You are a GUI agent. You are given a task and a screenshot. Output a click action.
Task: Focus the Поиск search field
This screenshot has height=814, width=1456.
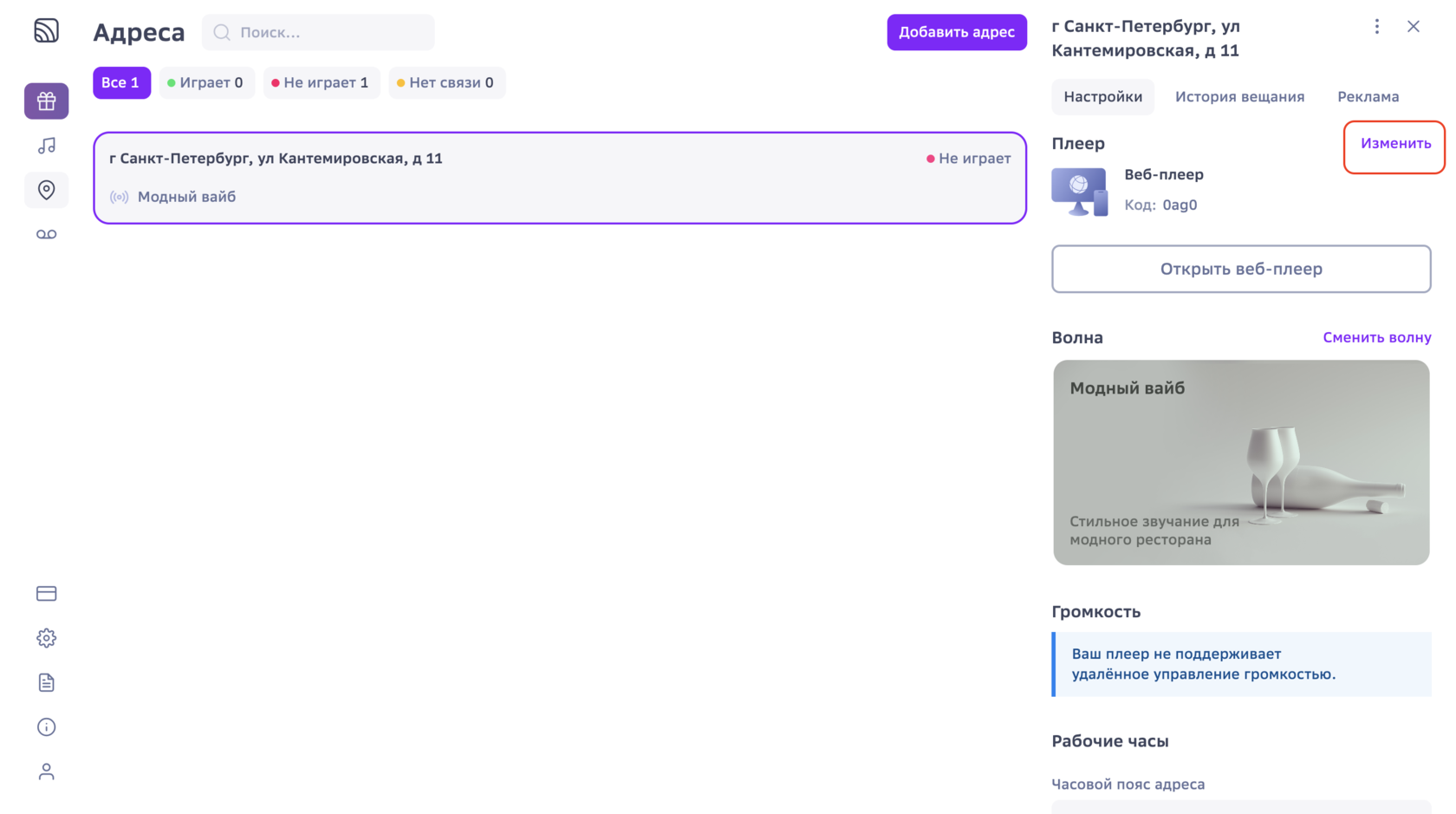(318, 32)
